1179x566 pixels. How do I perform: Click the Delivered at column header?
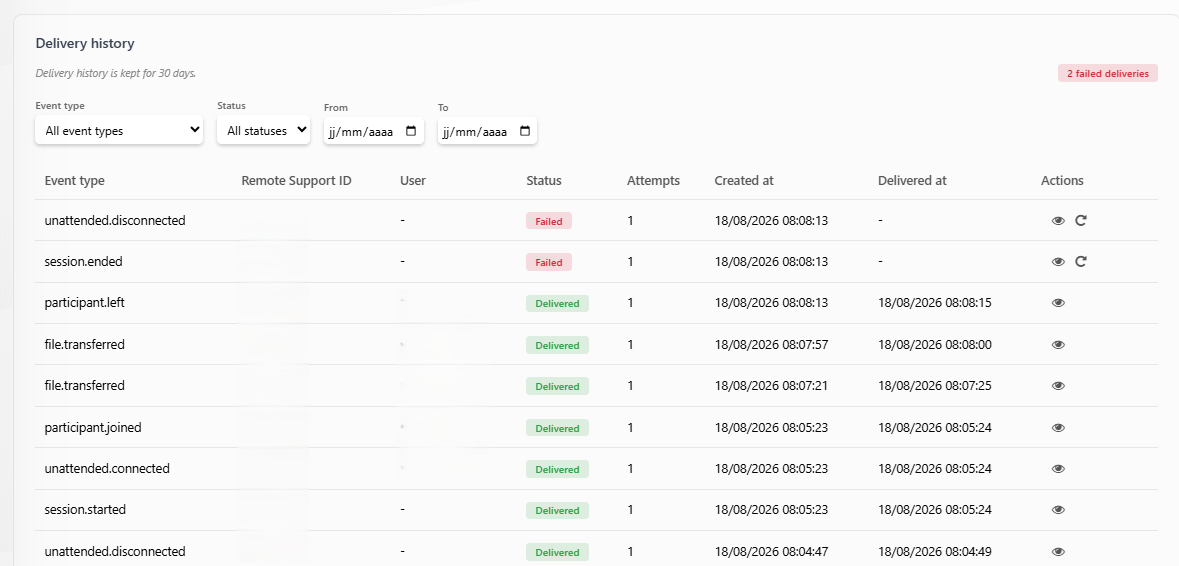pyautogui.click(x=912, y=180)
